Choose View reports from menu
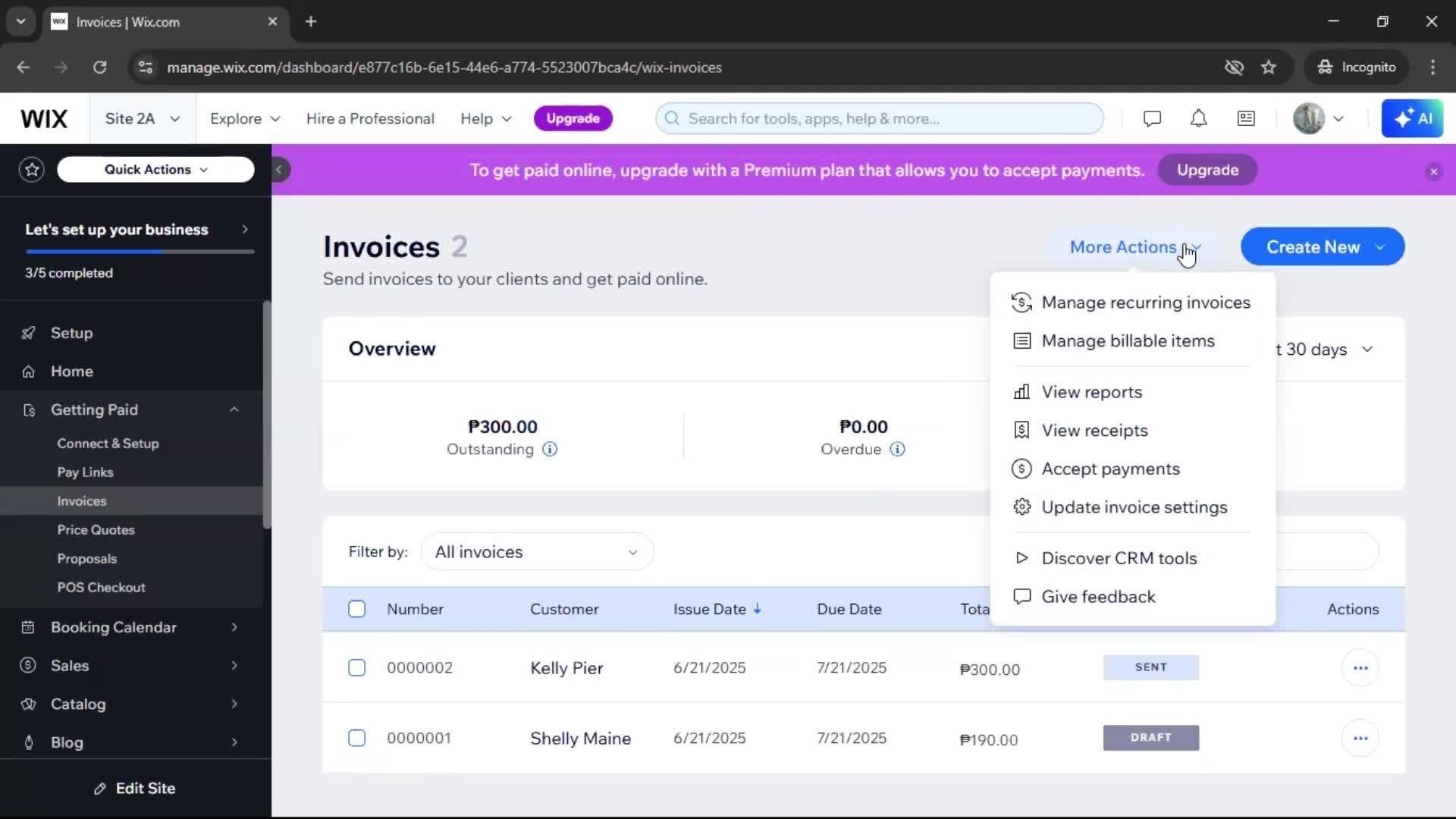This screenshot has height=819, width=1456. (x=1133, y=393)
